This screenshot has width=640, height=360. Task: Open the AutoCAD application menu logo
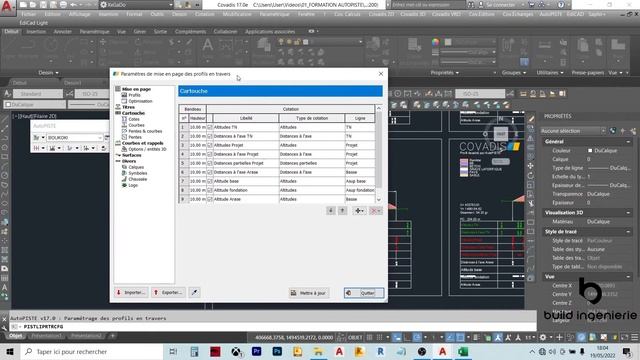[7, 7]
